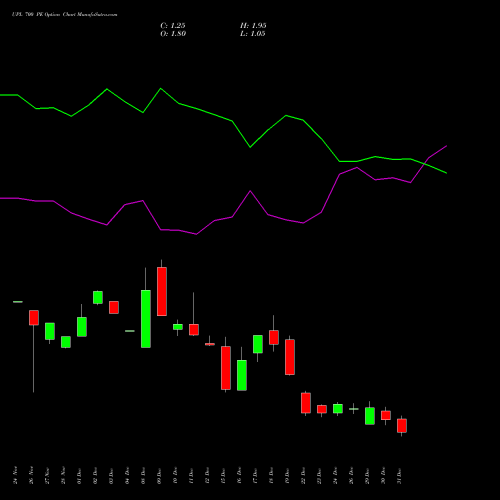Viewport: 500px width, 500px height.
Task: Select the 11 Dec date label
Action: (x=191, y=476)
